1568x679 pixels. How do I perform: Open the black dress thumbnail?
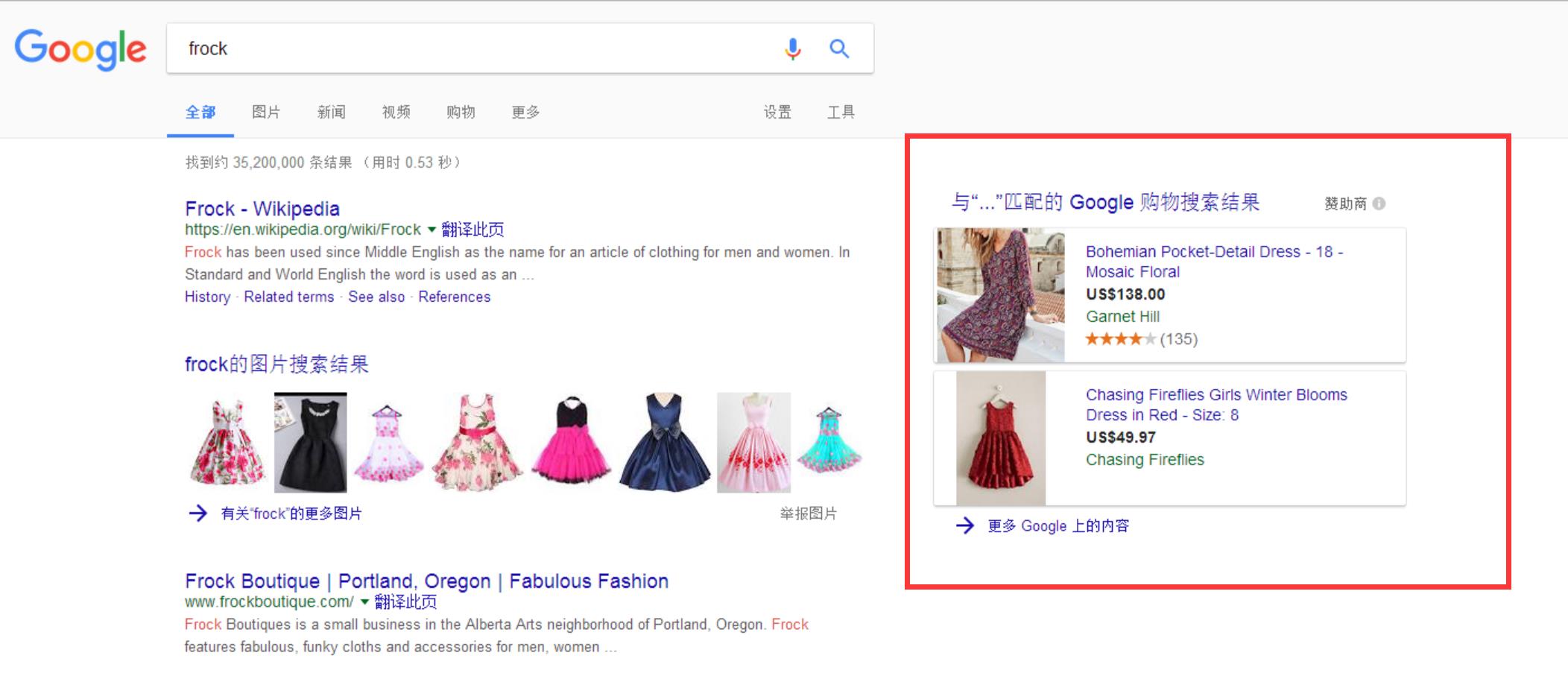311,443
